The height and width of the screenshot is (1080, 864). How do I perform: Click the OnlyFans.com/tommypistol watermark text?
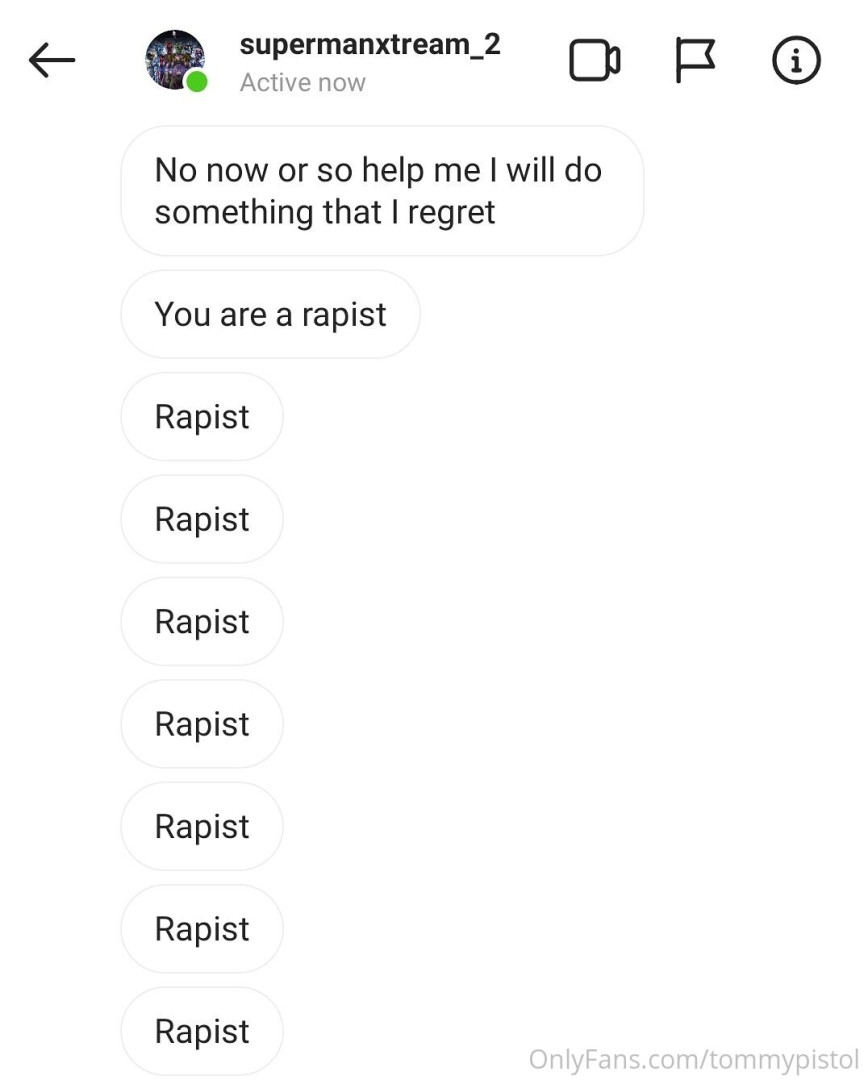[693, 1059]
